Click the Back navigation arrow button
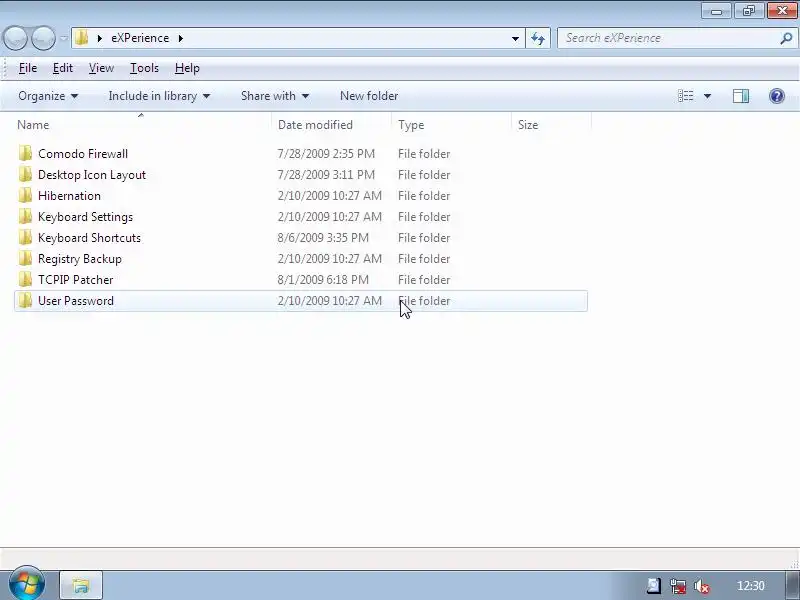This screenshot has height=600, width=800. tap(15, 38)
